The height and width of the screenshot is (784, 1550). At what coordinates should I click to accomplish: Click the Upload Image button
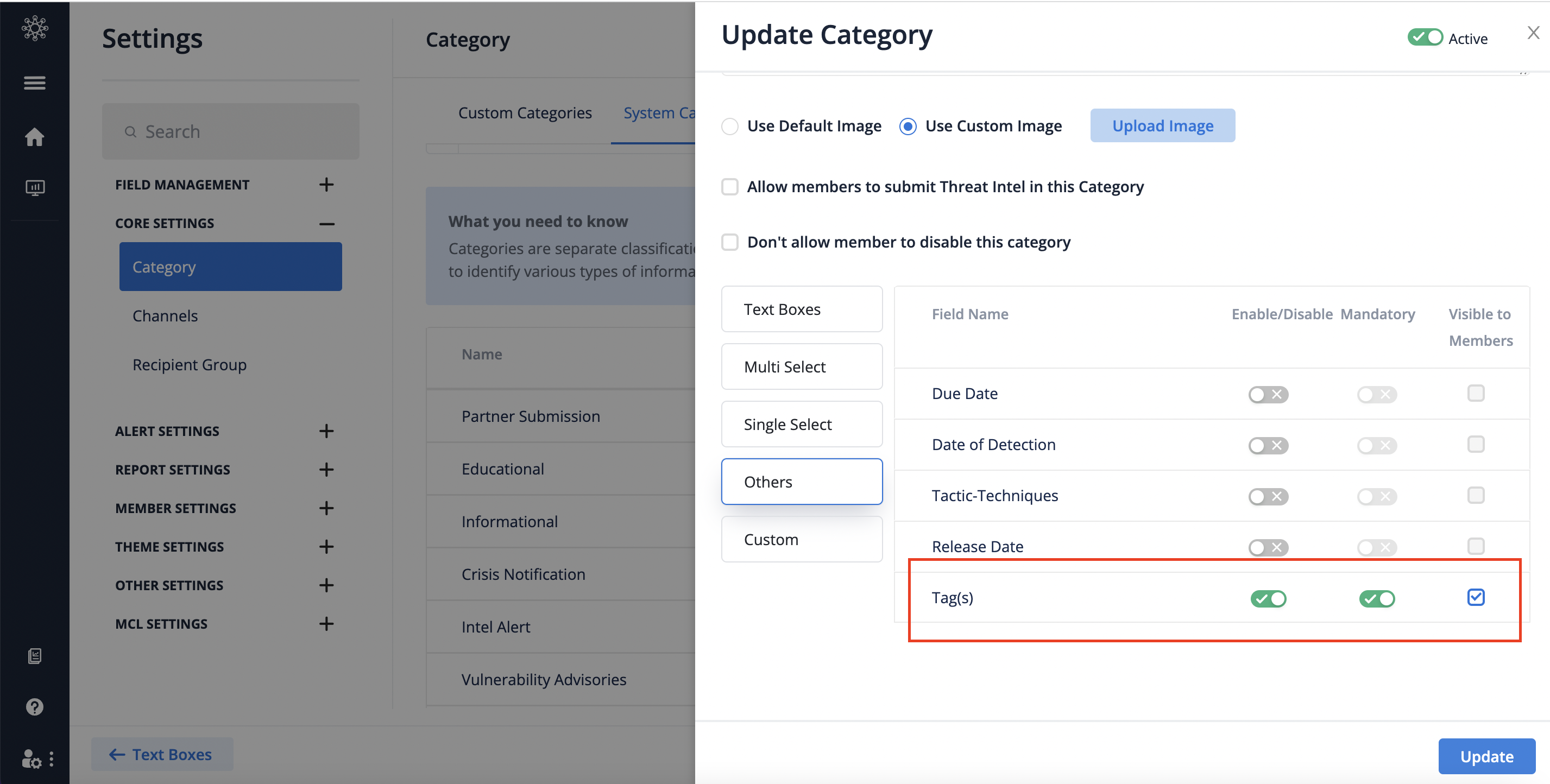pyautogui.click(x=1162, y=126)
